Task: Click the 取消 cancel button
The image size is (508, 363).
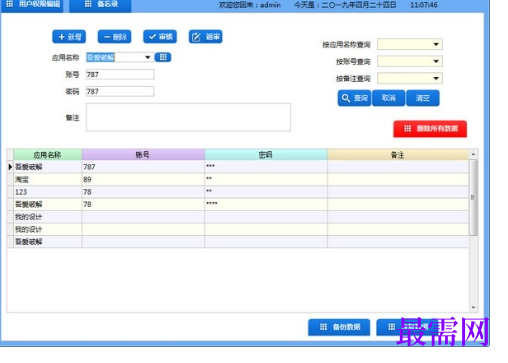Action: click(x=389, y=98)
